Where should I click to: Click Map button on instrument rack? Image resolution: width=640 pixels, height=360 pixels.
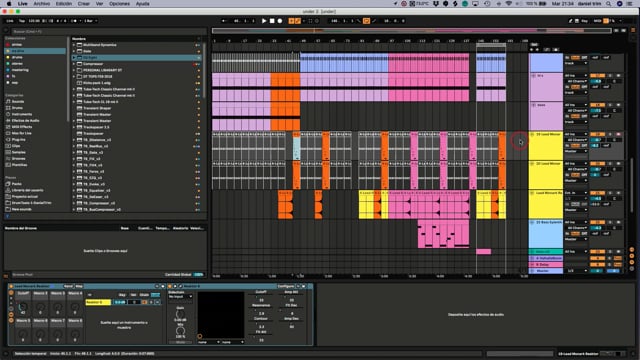(79, 287)
